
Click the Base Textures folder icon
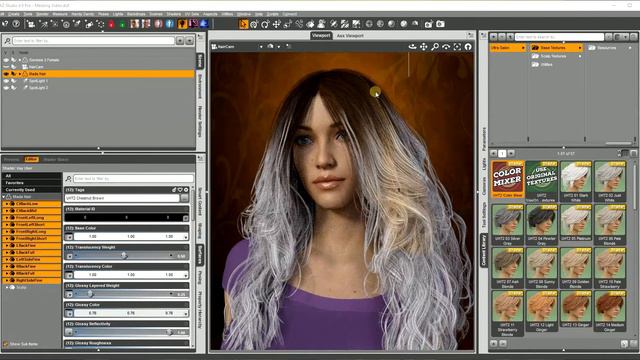click(535, 48)
